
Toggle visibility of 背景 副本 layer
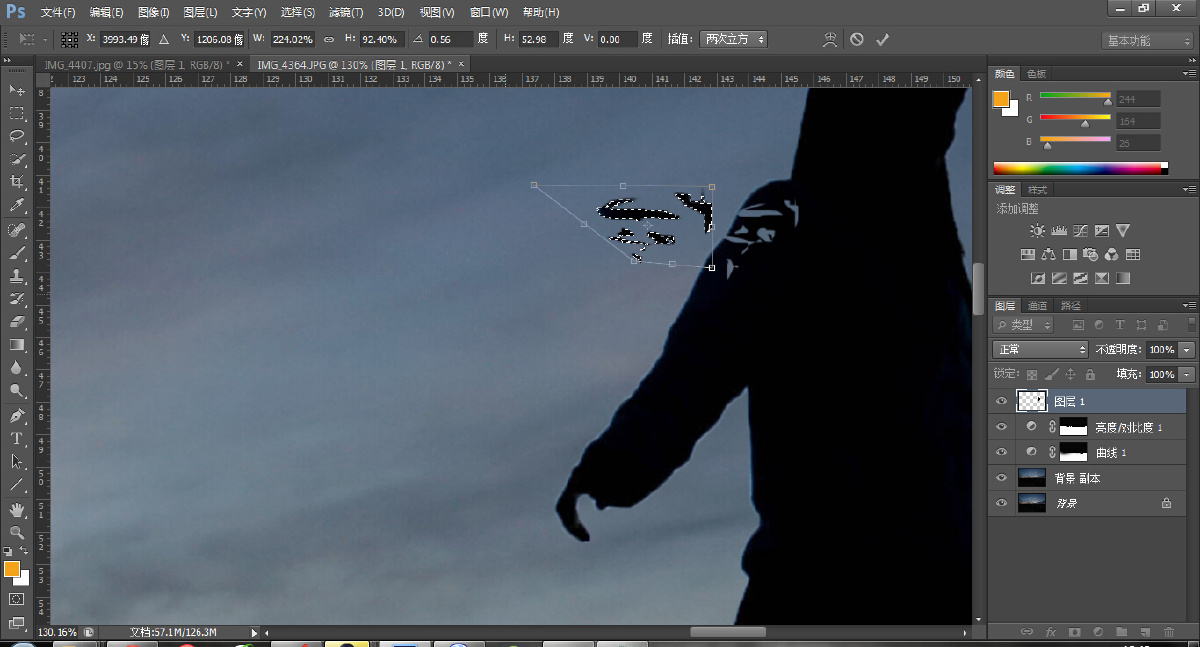pyautogui.click(x=1001, y=478)
